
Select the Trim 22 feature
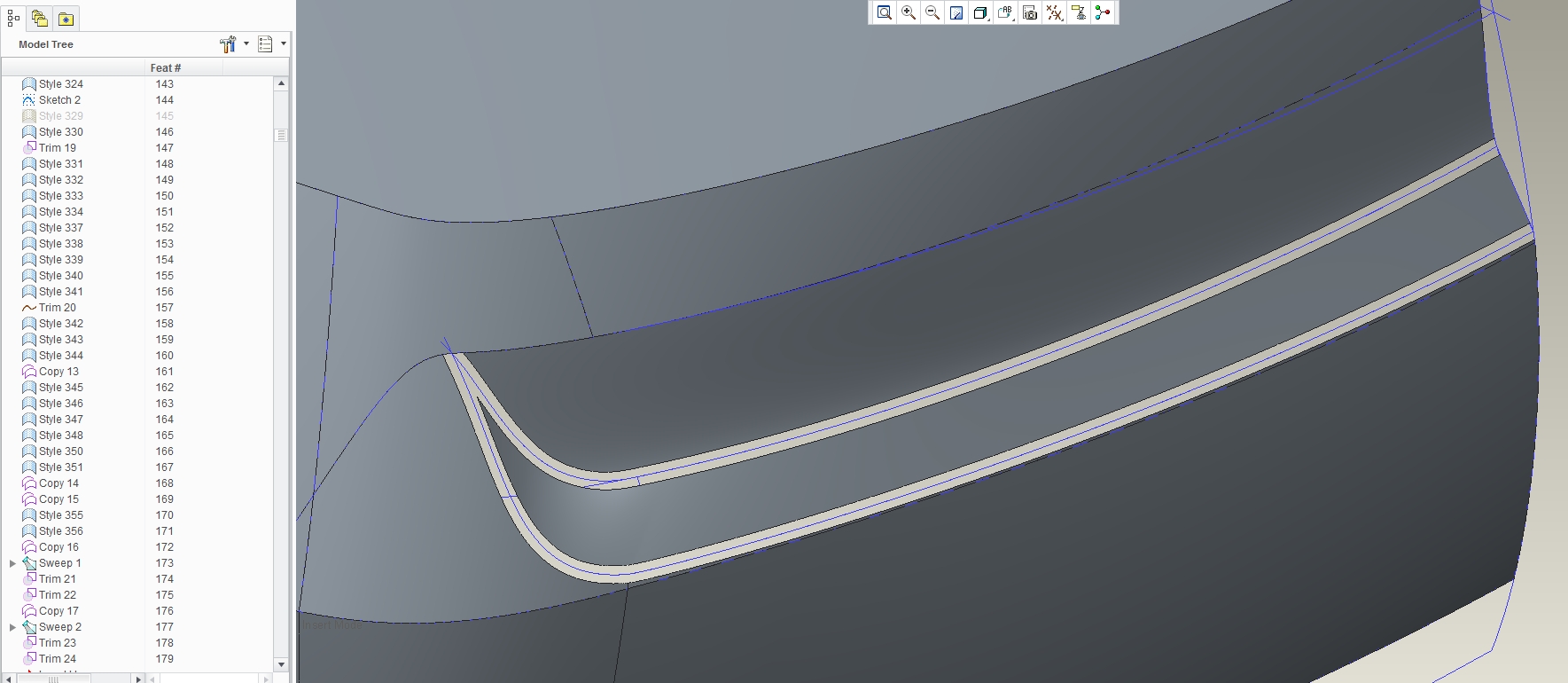point(58,595)
